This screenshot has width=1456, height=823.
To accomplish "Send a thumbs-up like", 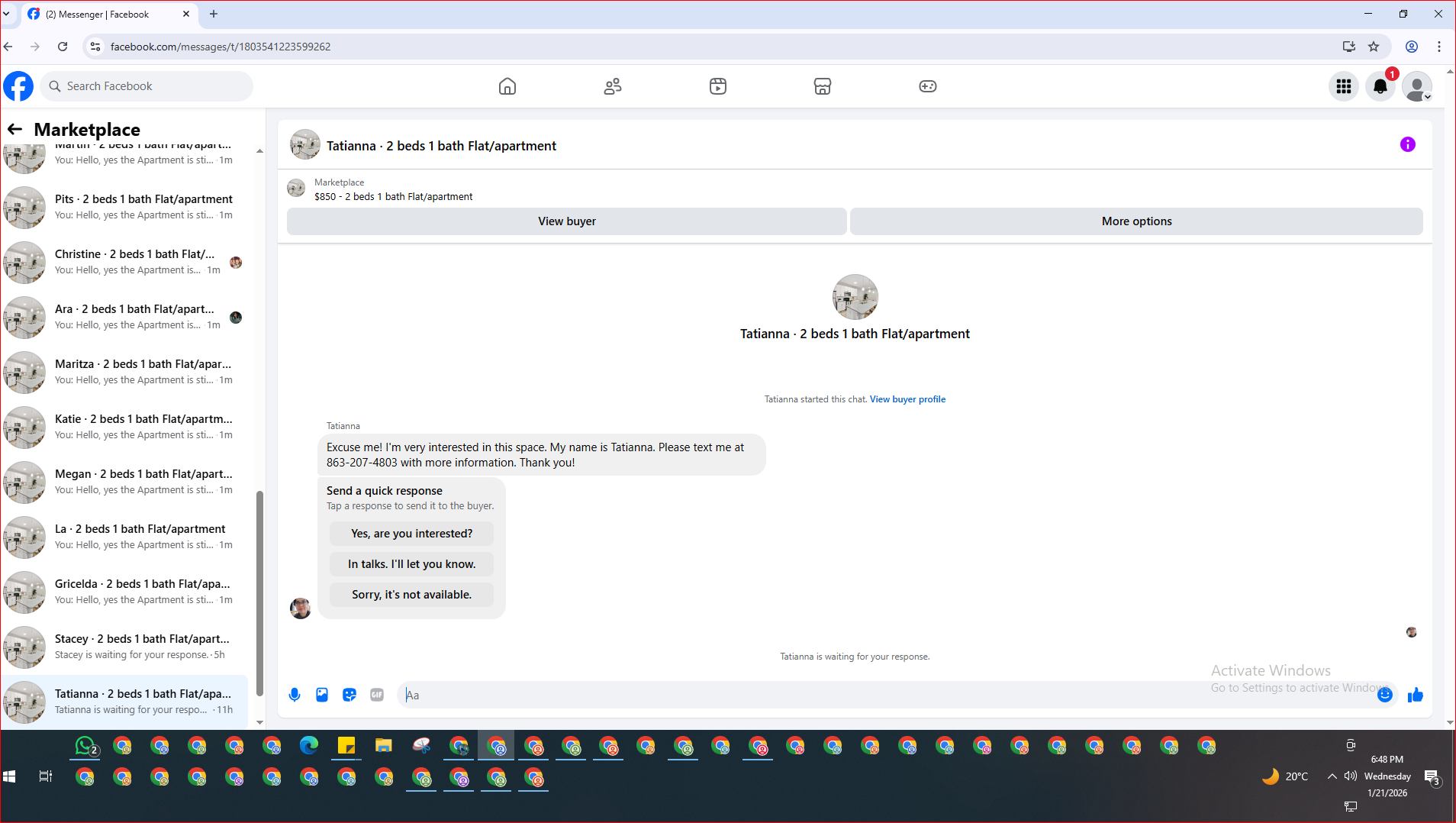I will tap(1416, 695).
